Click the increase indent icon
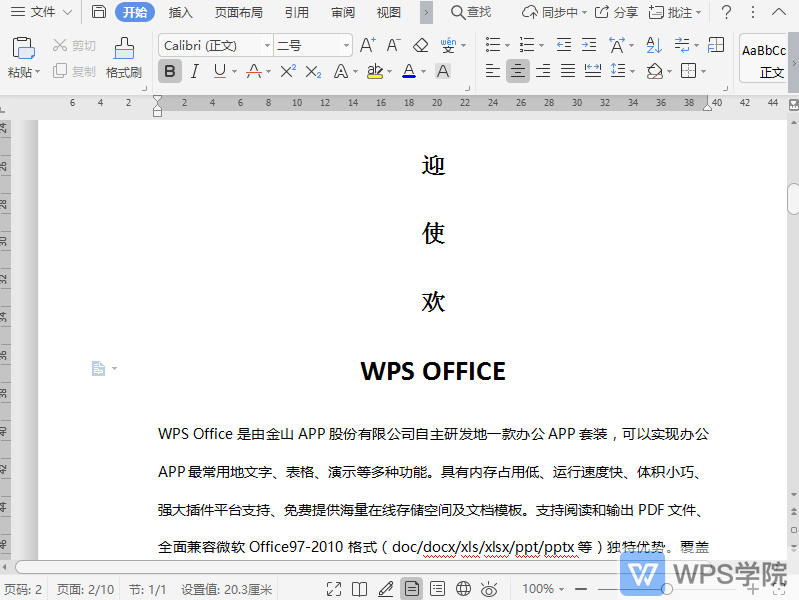Viewport: 799px width, 600px height. coord(590,46)
